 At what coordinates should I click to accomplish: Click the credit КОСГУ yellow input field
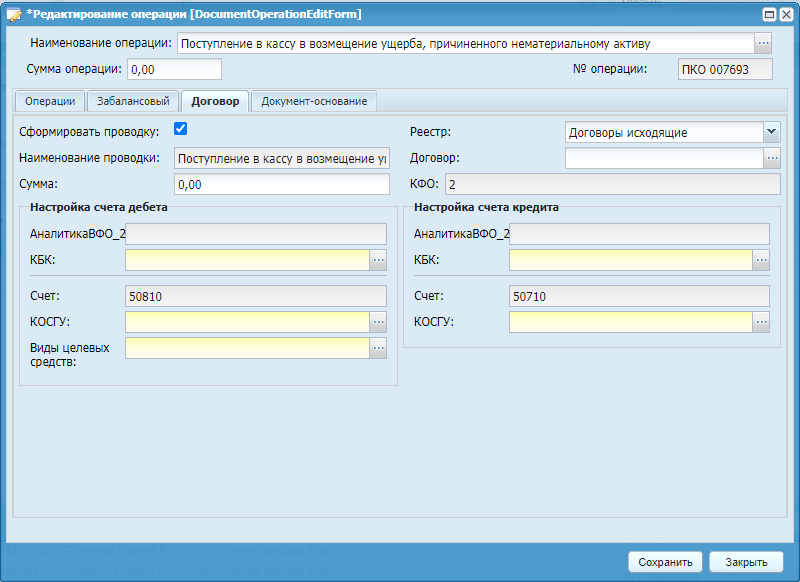630,322
